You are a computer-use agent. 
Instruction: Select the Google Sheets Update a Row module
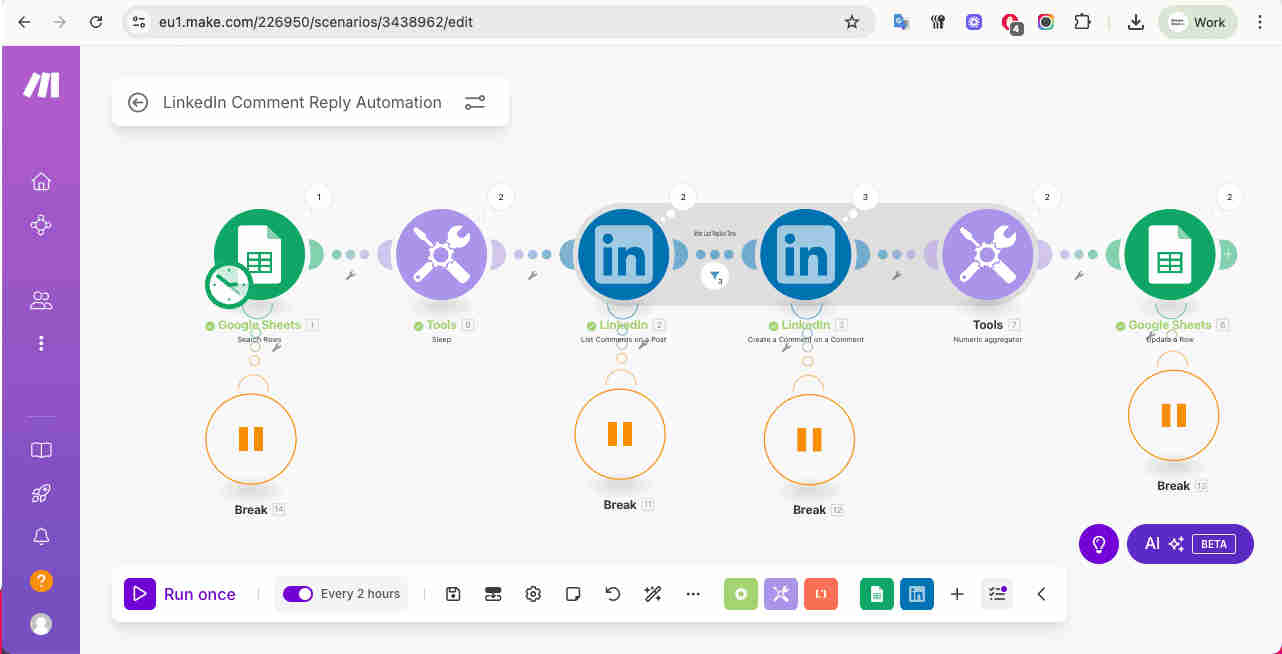[x=1170, y=254]
